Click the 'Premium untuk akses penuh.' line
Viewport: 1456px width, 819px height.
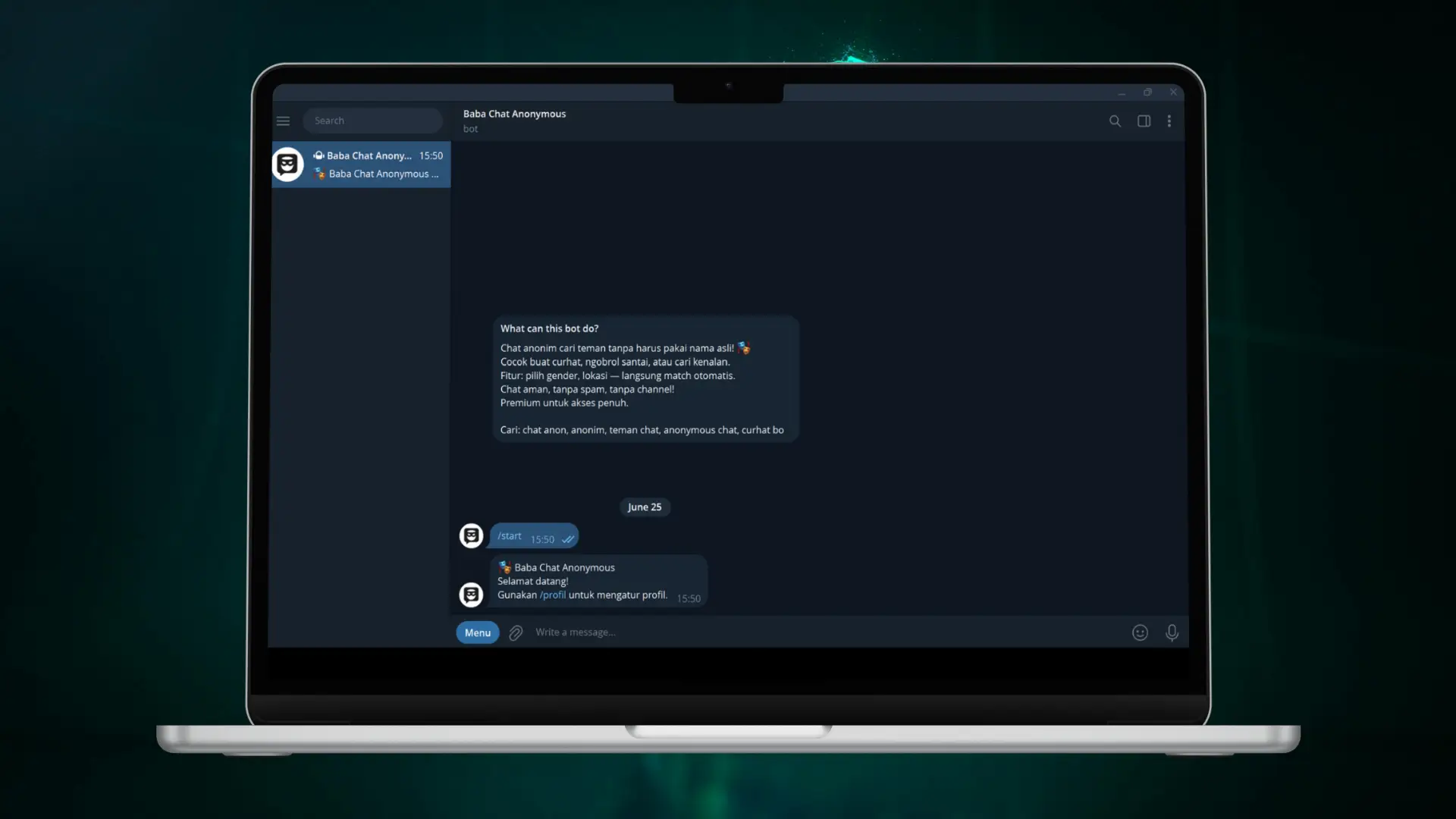(x=564, y=403)
